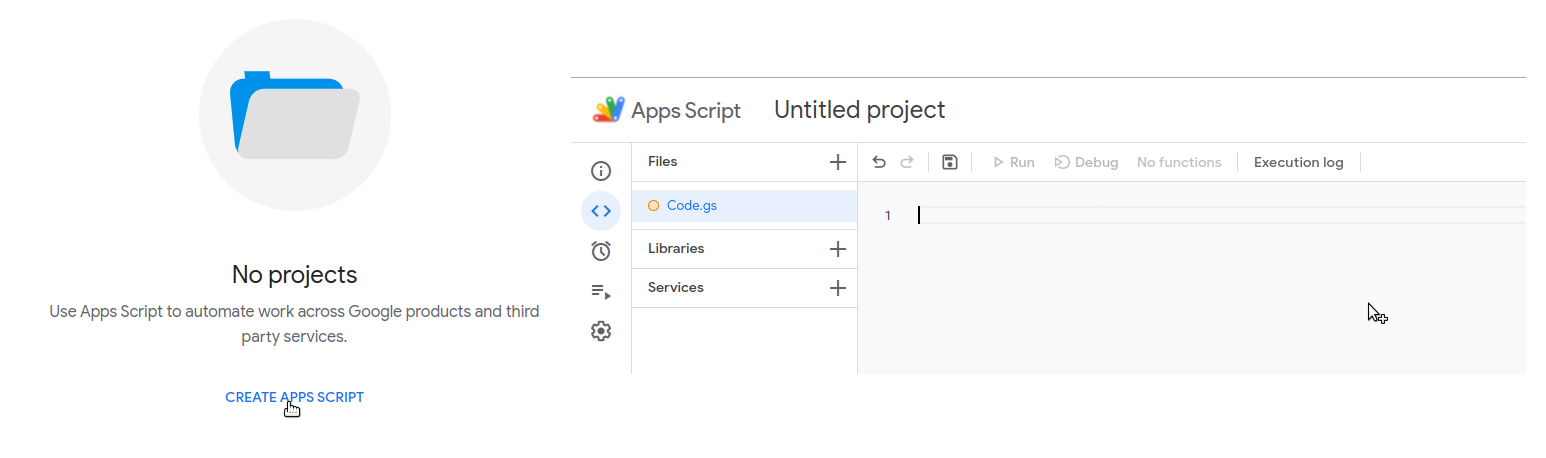Click the Redo arrow in toolbar
The image size is (1546, 458).
907,162
